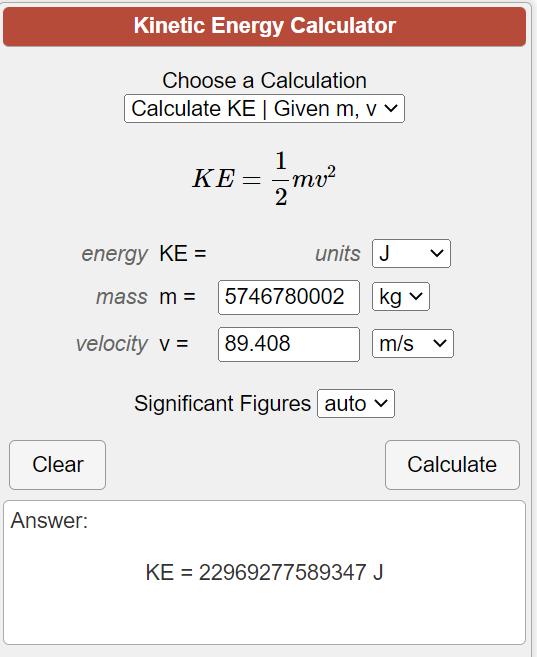This screenshot has width=537, height=657.
Task: Click the chevron arrow on J units selector
Action: point(437,253)
